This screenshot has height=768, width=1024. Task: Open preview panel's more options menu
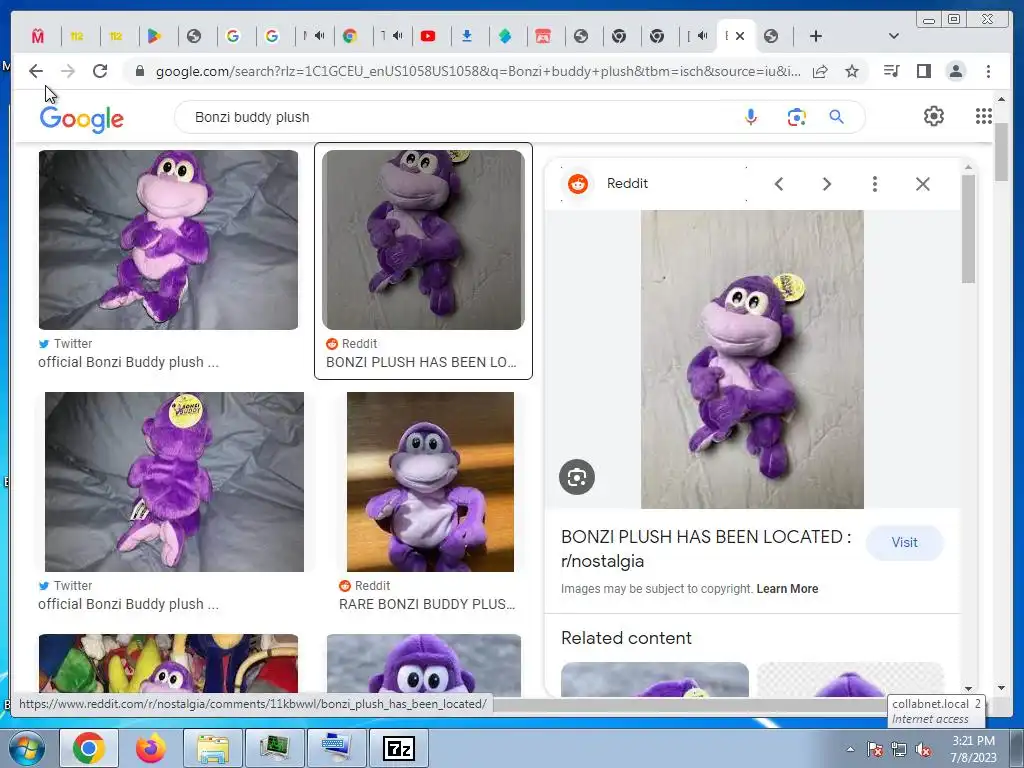tap(874, 184)
